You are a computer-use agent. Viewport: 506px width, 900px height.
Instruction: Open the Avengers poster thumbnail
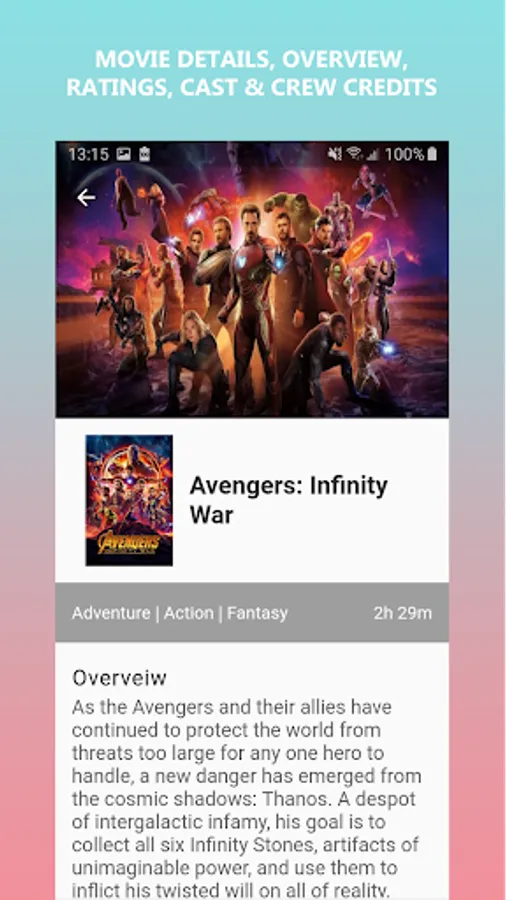(x=129, y=501)
